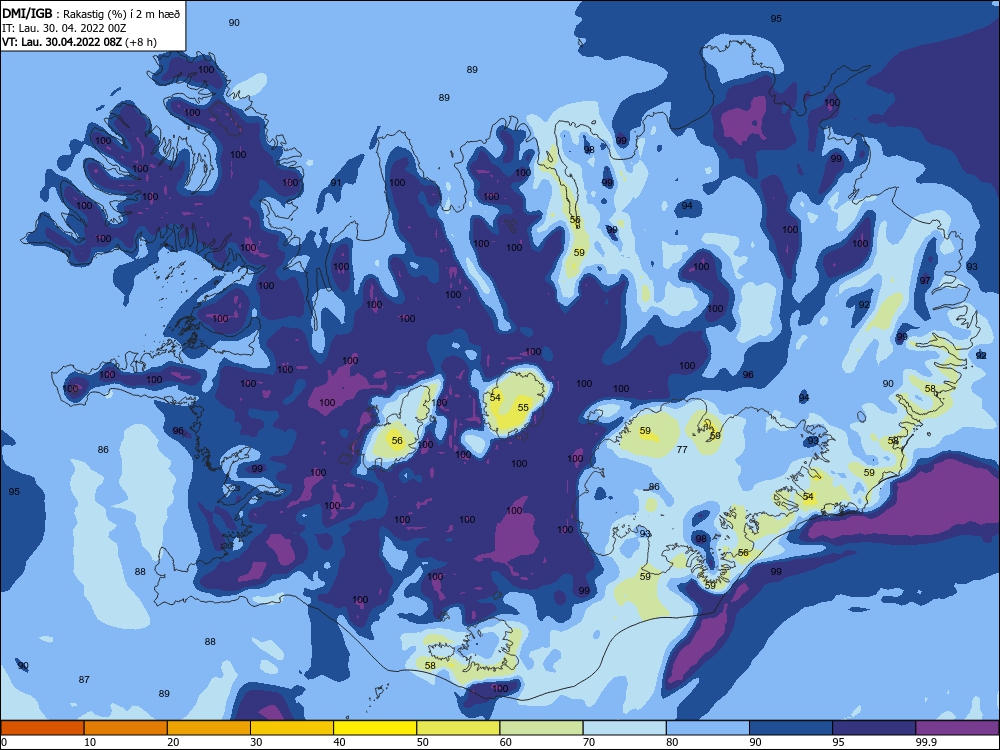
Task: Select the humidity value '97' on the map
Action: pos(925,281)
